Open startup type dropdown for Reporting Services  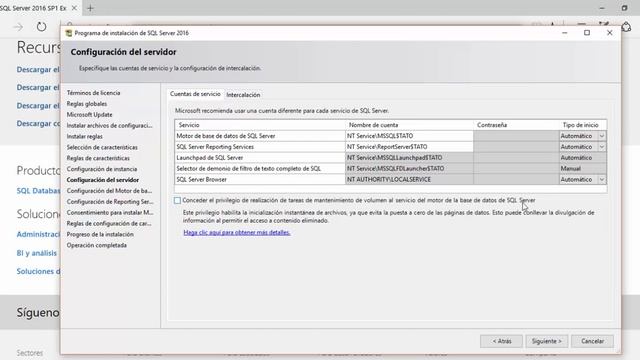coord(602,147)
